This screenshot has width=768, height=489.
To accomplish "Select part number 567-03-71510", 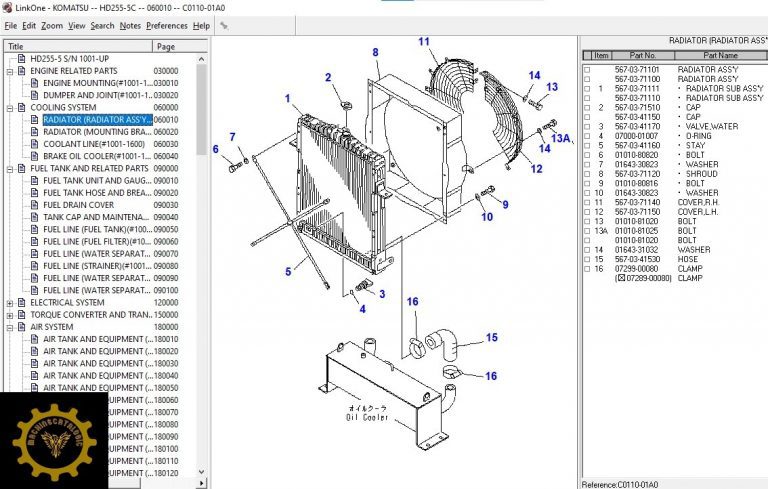I will click(x=637, y=107).
